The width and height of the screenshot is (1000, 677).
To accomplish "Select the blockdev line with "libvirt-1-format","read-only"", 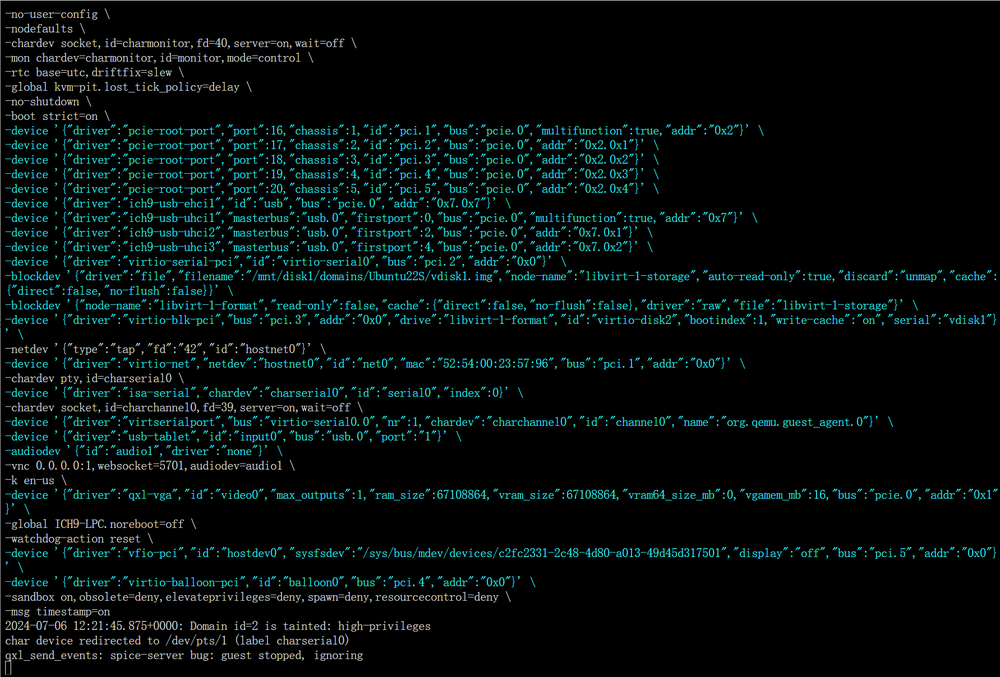I will 462,306.
